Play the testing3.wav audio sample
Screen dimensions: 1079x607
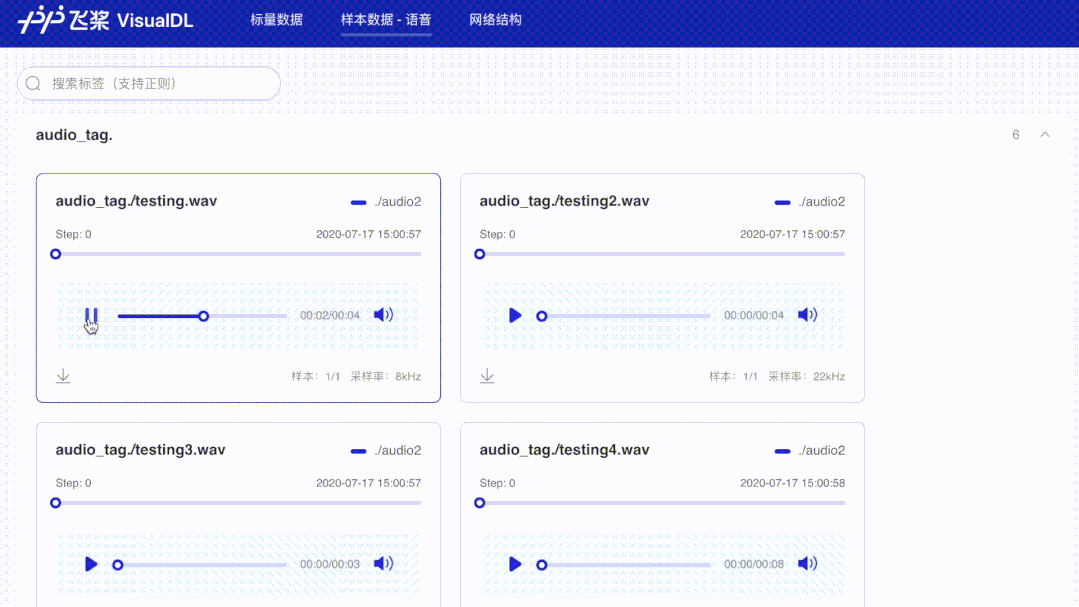point(91,564)
